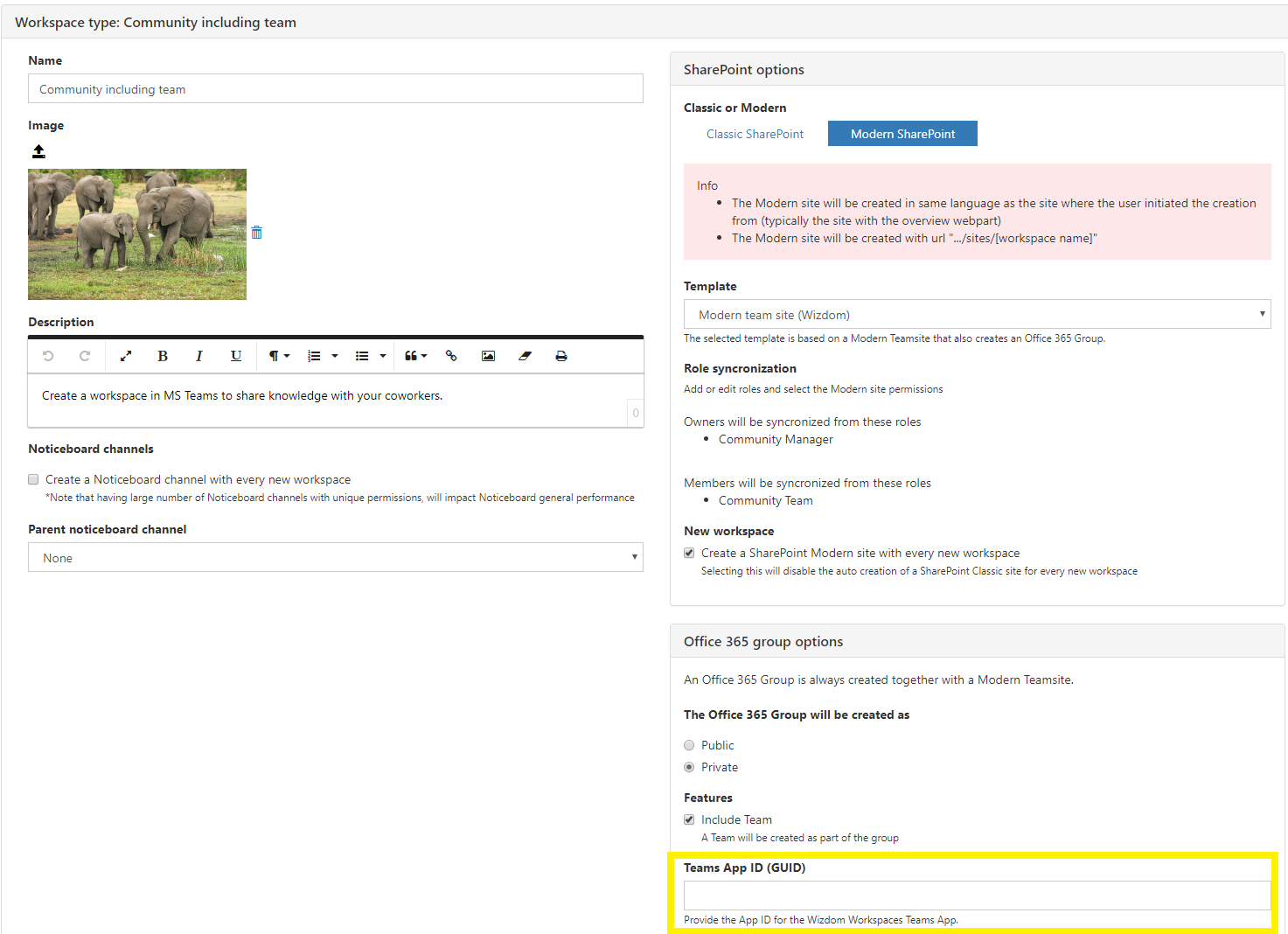Click the 'Classic or Modern' label
Screen dimensions: 1288x934
pyautogui.click(x=735, y=108)
